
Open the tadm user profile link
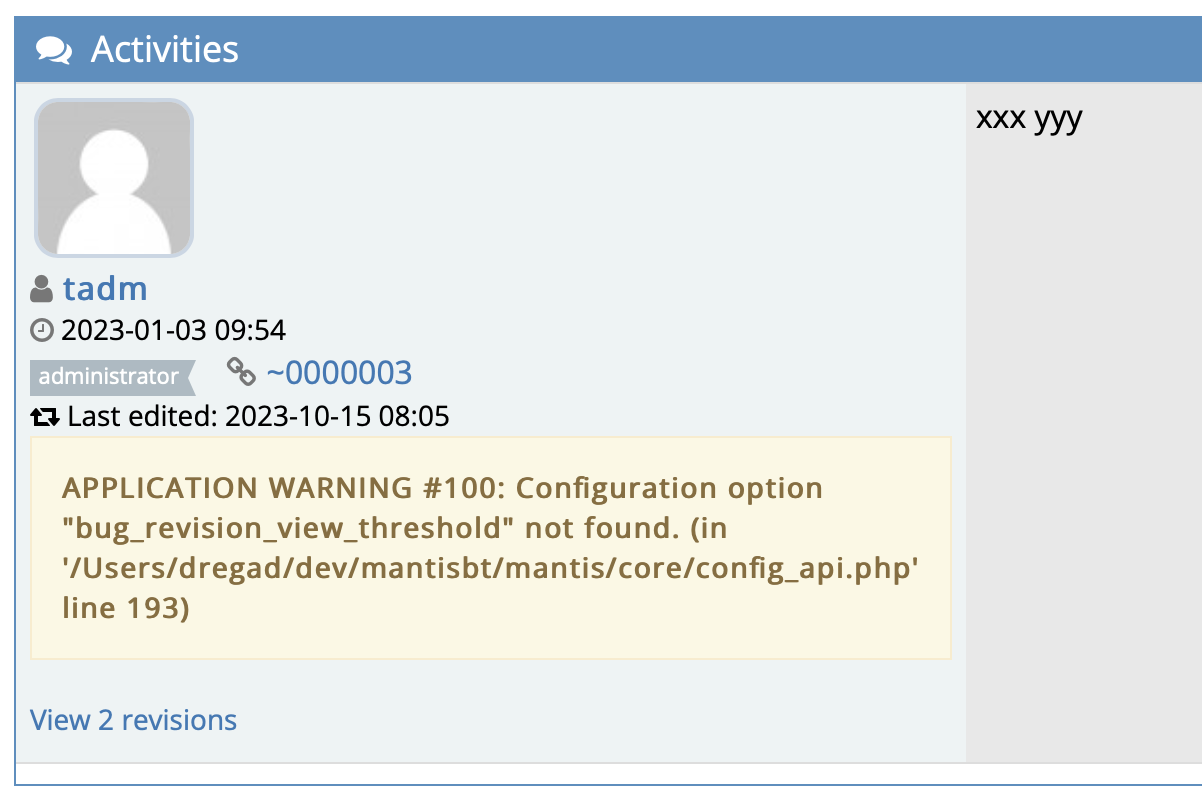[105, 289]
